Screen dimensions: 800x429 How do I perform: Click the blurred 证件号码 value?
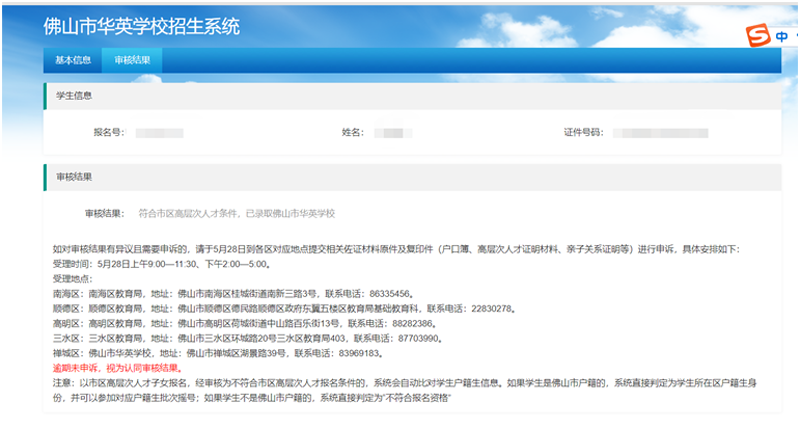[660, 132]
